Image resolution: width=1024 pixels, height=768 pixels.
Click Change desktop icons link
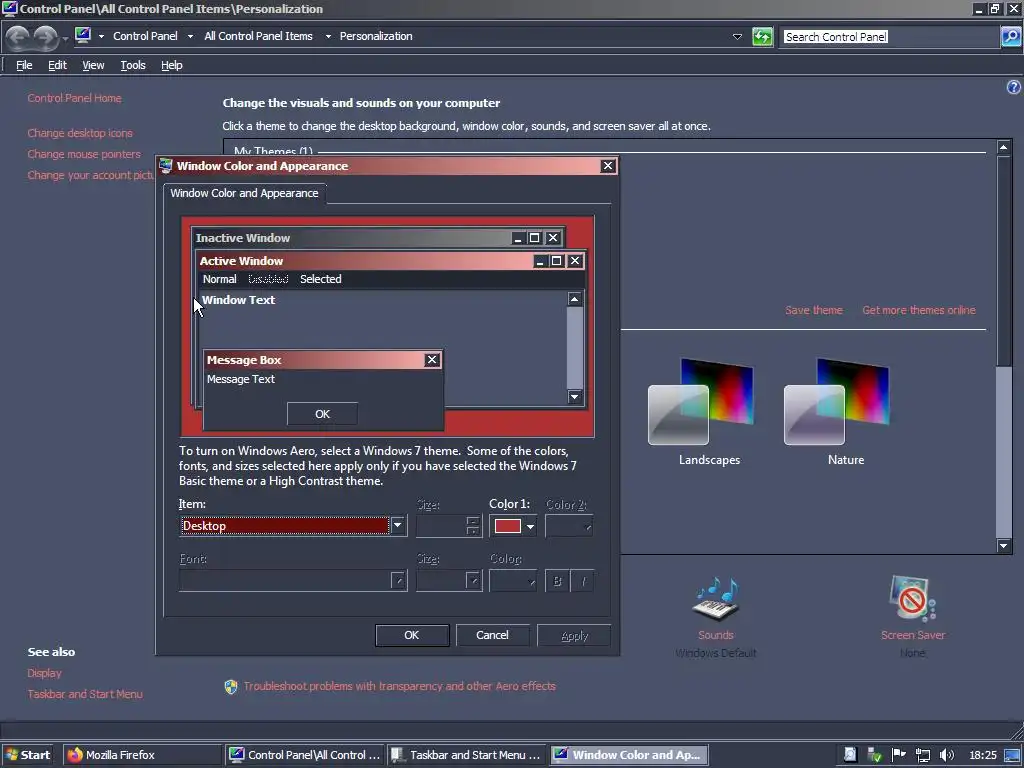pos(80,133)
